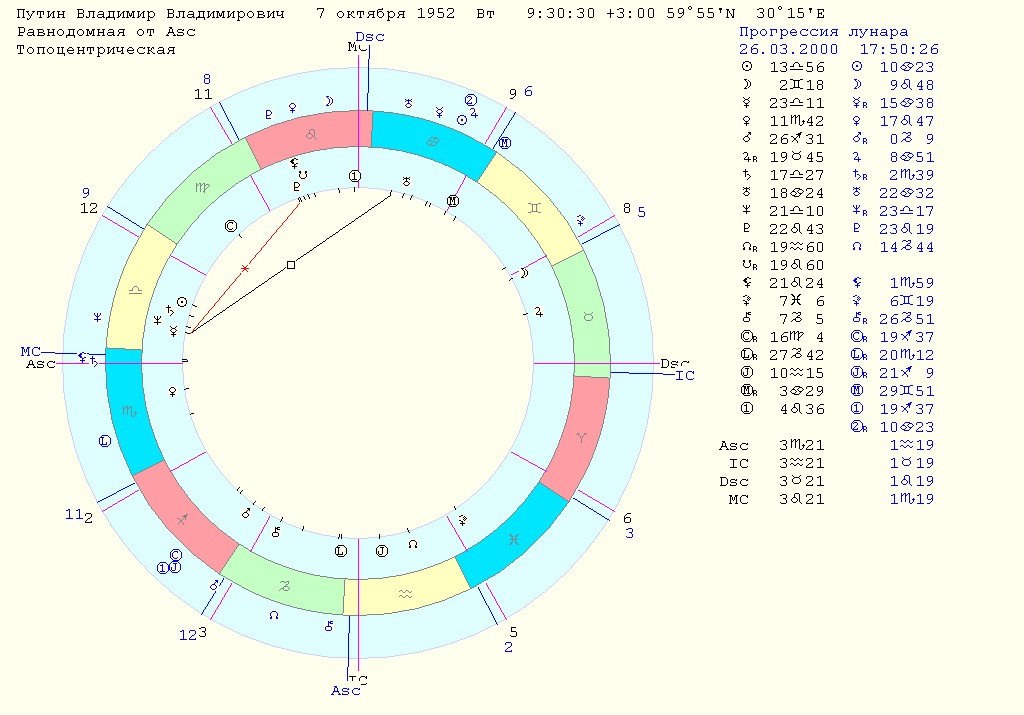The image size is (1024, 715).
Task: Select the timezone offset "+3:00"
Action: click(x=631, y=14)
